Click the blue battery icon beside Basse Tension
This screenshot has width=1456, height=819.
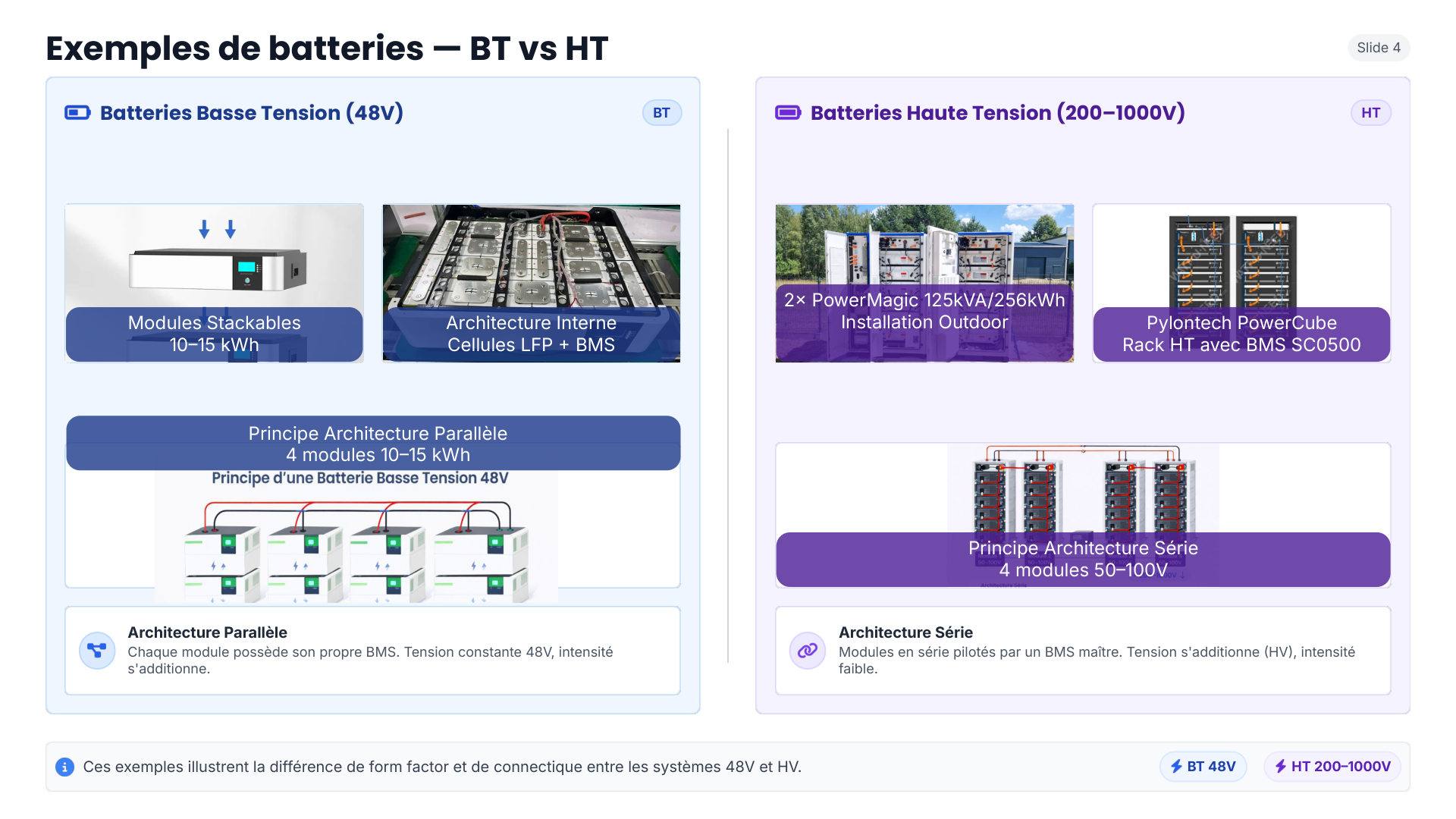(x=77, y=113)
